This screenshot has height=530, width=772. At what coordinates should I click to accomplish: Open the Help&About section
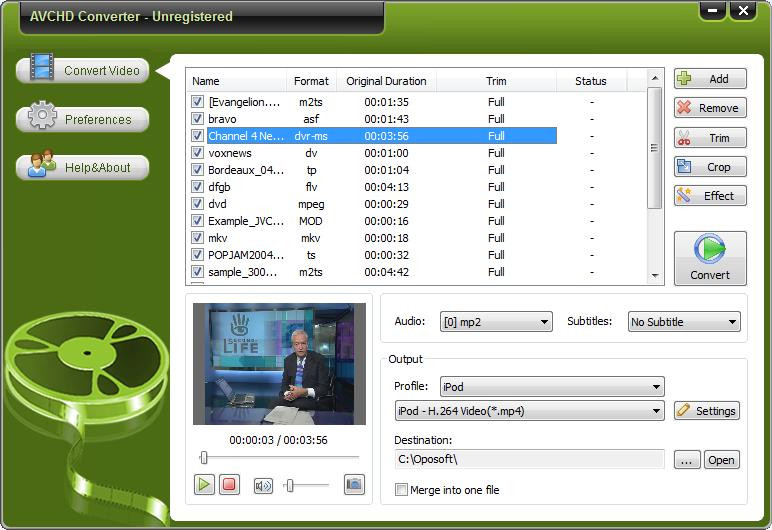pos(83,167)
